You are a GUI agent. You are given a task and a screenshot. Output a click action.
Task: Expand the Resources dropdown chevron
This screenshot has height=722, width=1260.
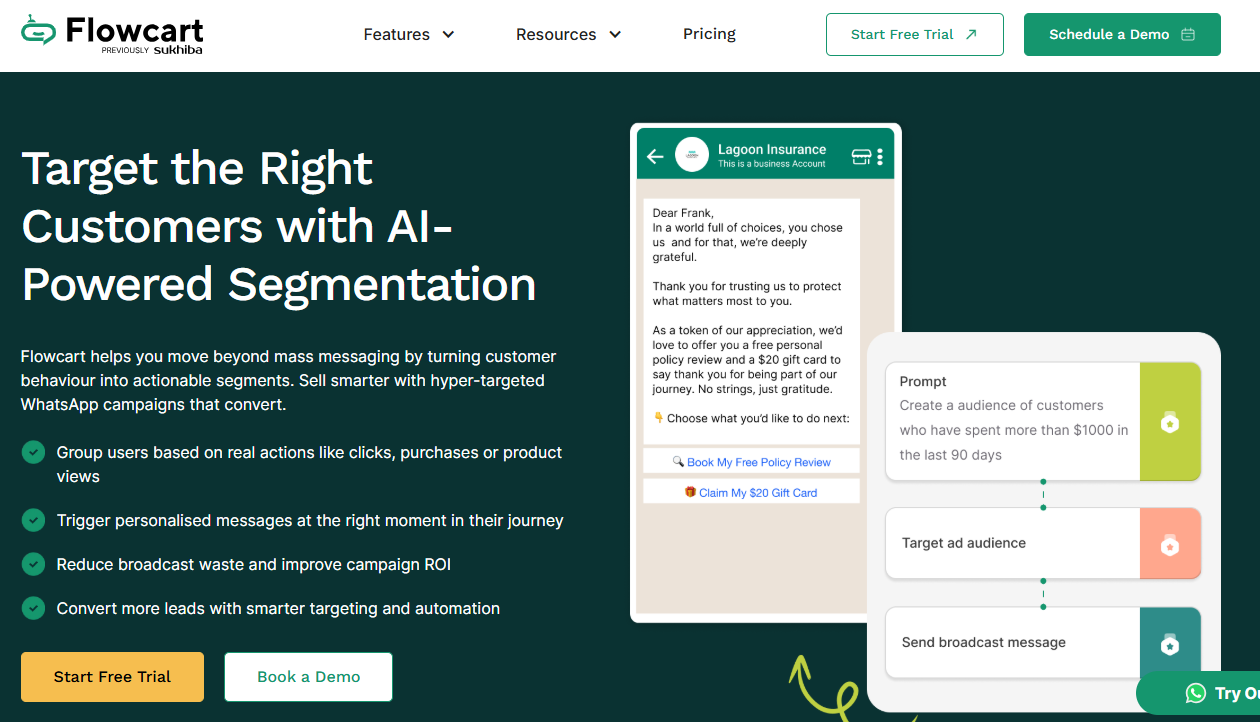pos(615,35)
